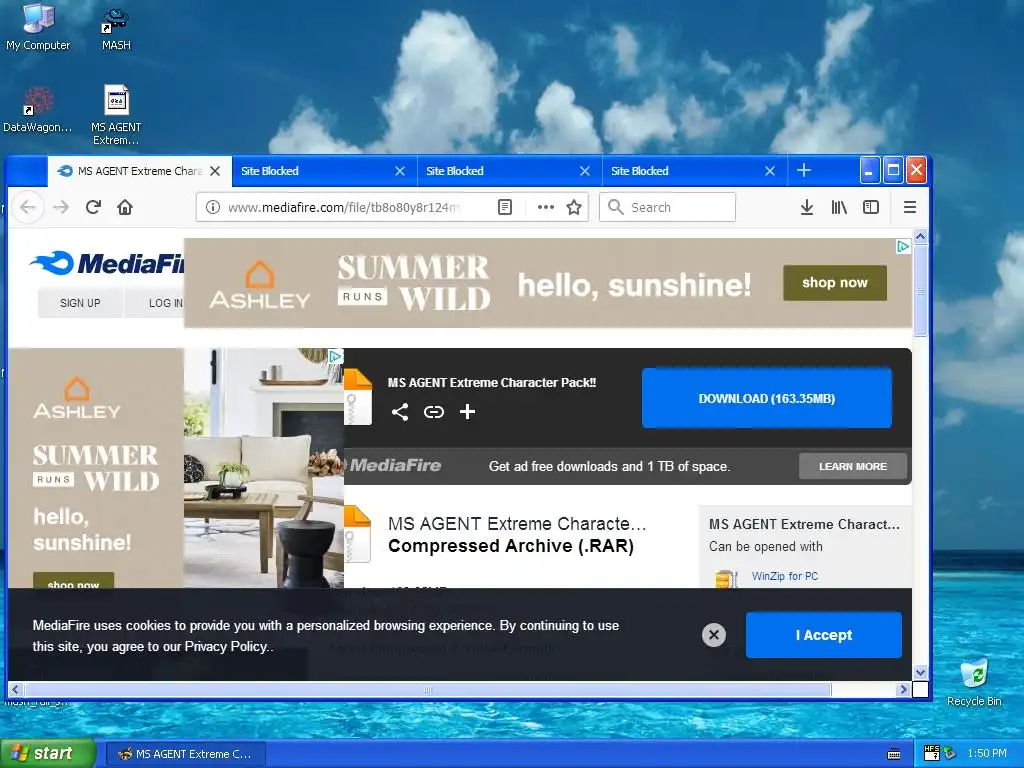Open the Firefox hamburger menu

pyautogui.click(x=910, y=207)
